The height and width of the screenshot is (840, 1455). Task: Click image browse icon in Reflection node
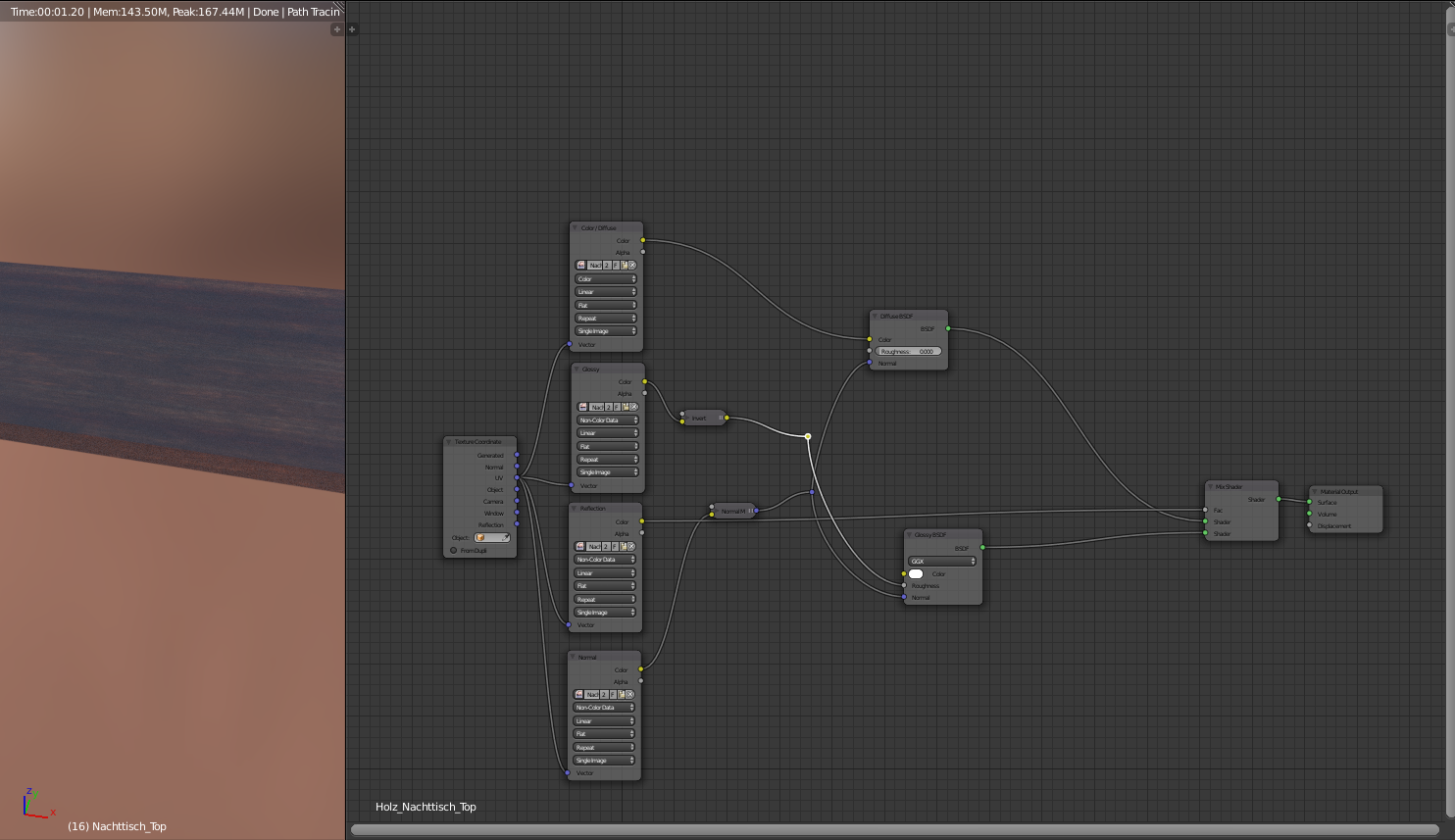click(580, 546)
